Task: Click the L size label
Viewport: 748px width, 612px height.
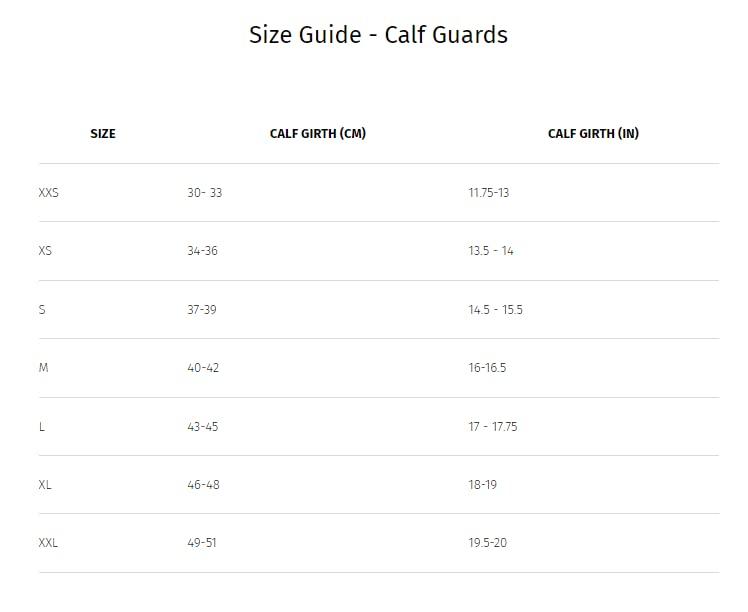Action: (x=41, y=427)
